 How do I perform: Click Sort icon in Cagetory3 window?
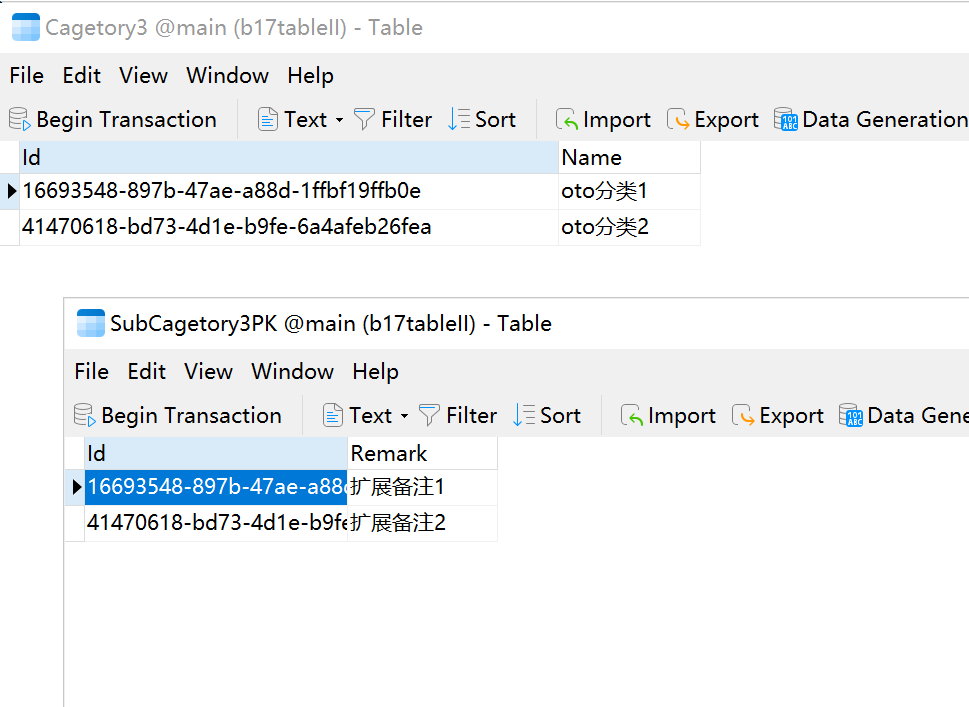[x=459, y=119]
